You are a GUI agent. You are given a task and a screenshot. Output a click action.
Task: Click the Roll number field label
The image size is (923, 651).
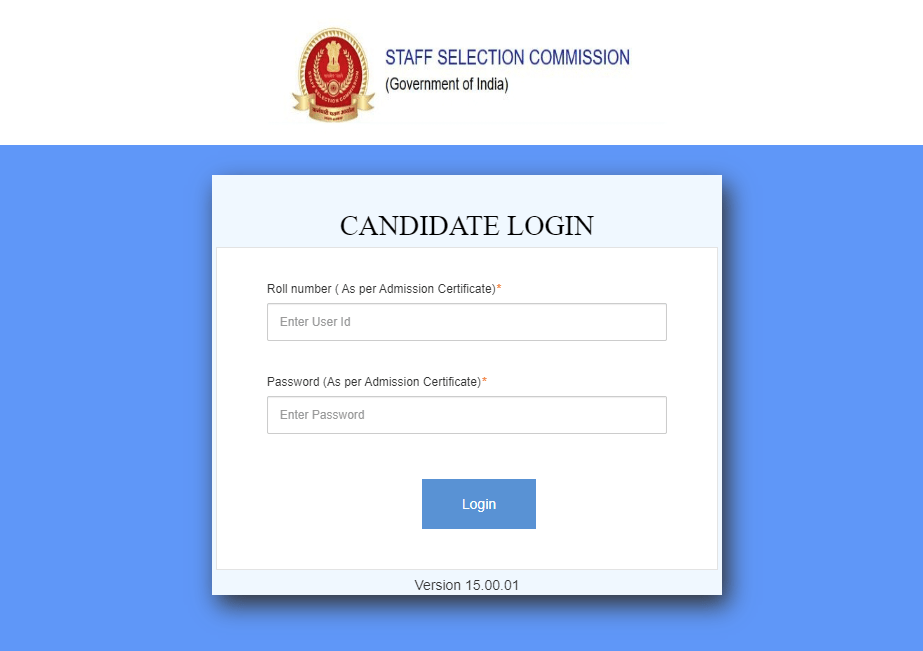point(381,289)
